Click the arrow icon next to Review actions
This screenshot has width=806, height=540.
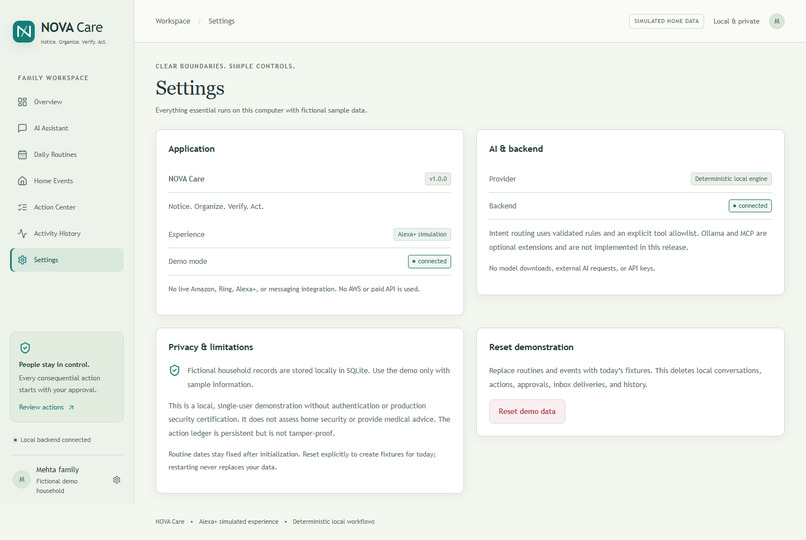tap(71, 407)
